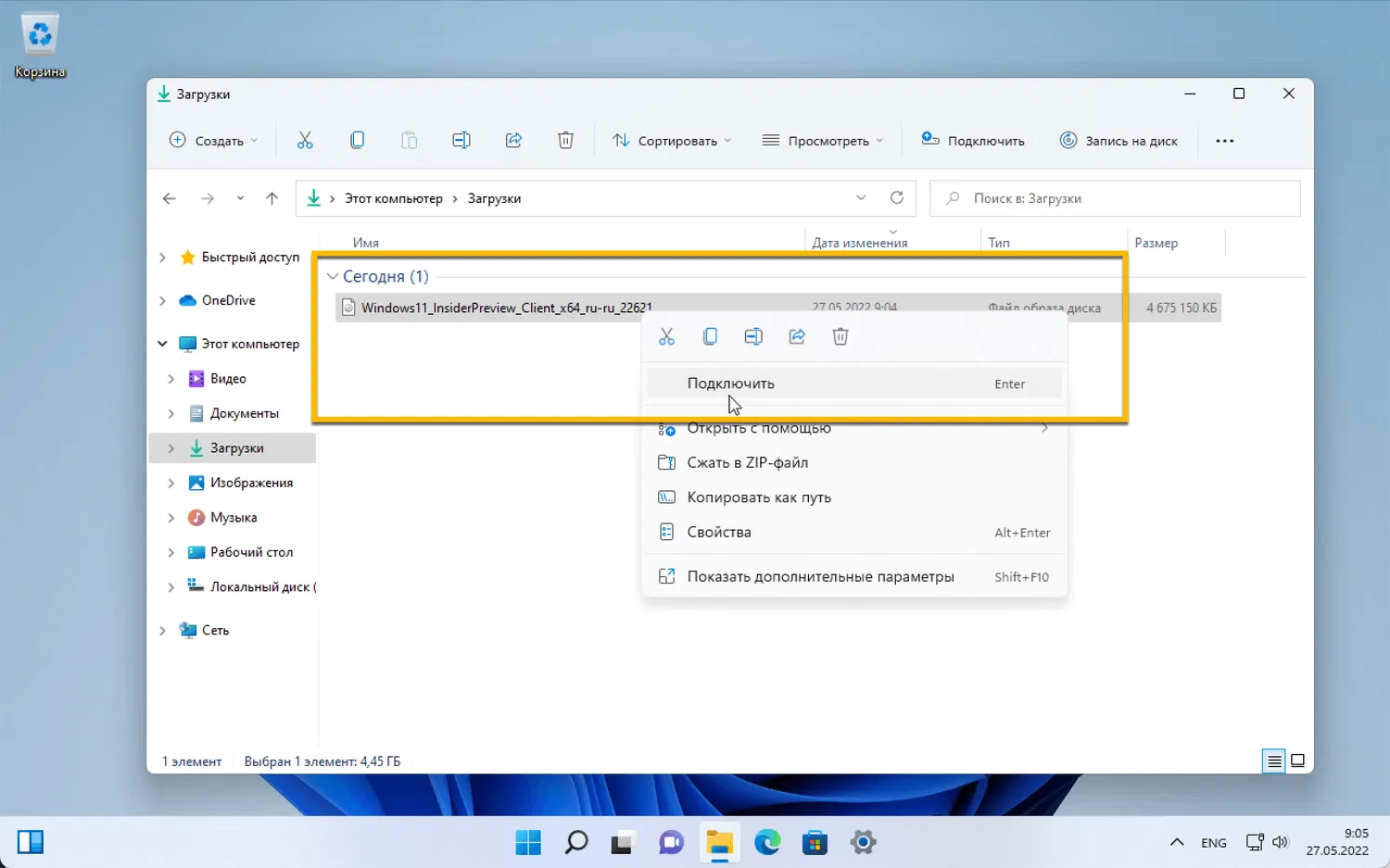Switch the ENG input language indicator
Screen dimensions: 1390x868
coord(1214,842)
